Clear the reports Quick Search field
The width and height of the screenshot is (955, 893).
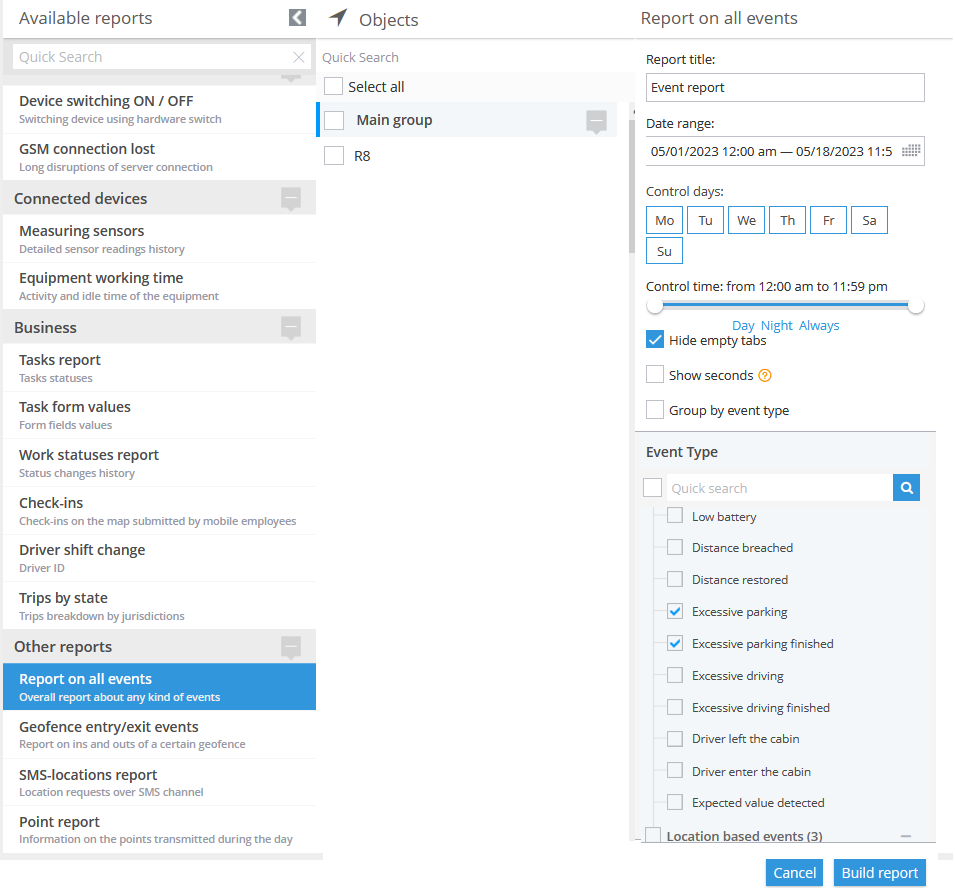tap(298, 57)
